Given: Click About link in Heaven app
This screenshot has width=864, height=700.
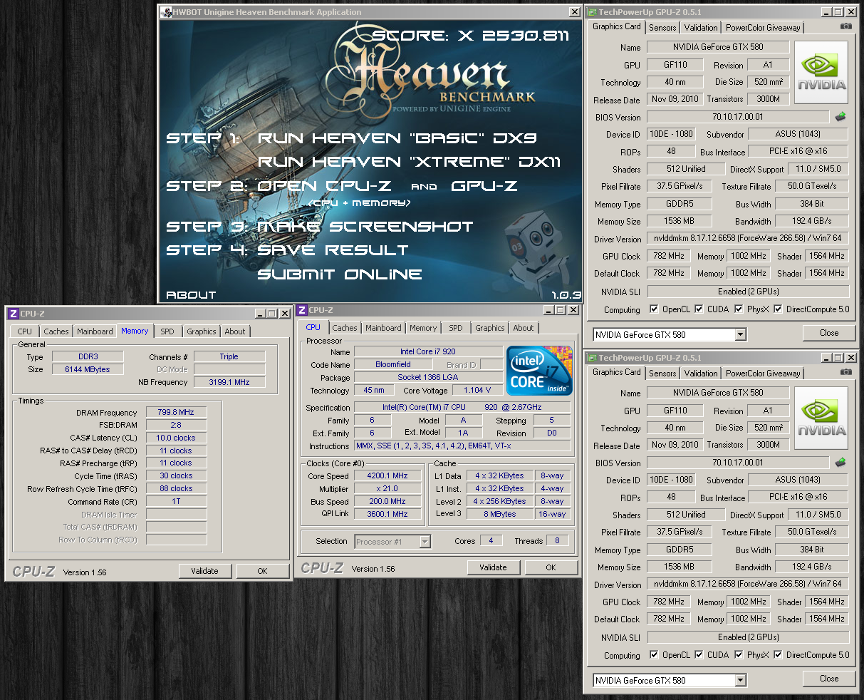Looking at the screenshot, I should coord(191,295).
